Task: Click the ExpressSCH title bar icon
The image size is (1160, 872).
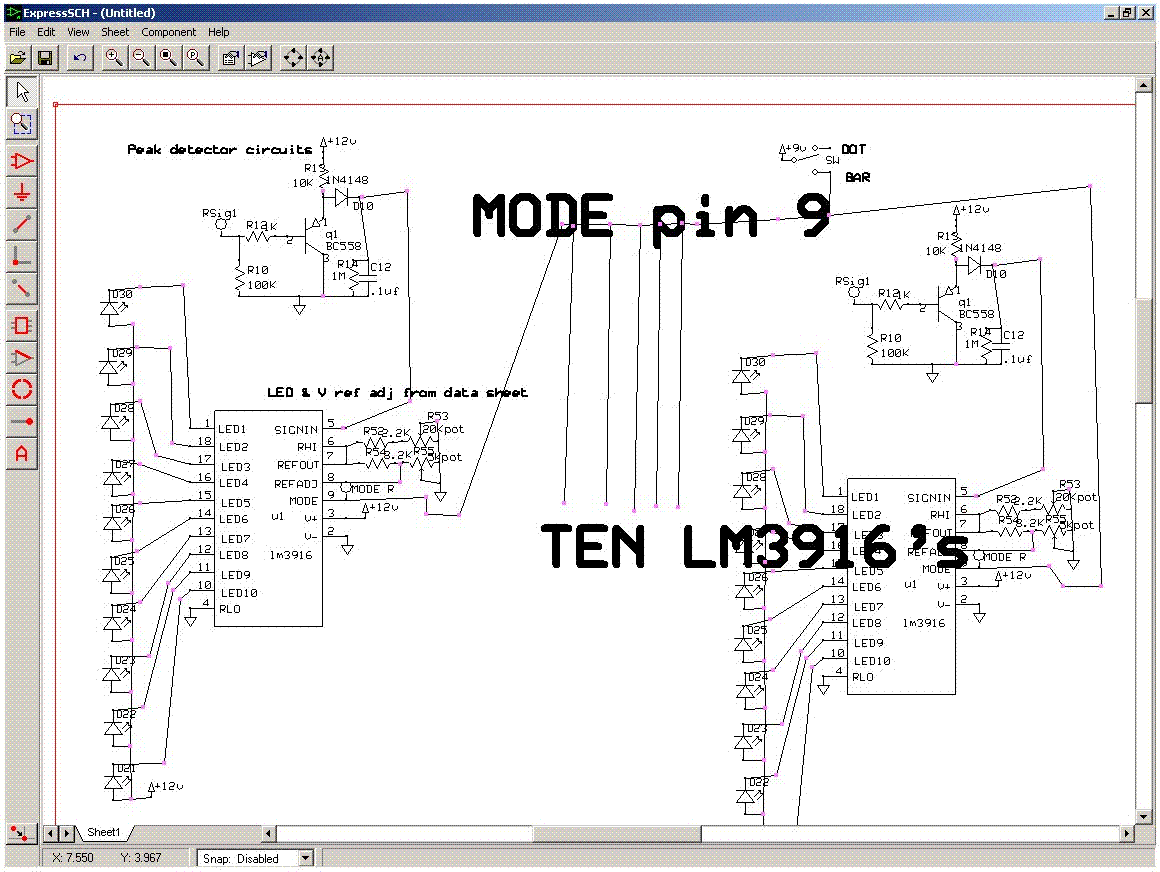Action: coord(13,13)
